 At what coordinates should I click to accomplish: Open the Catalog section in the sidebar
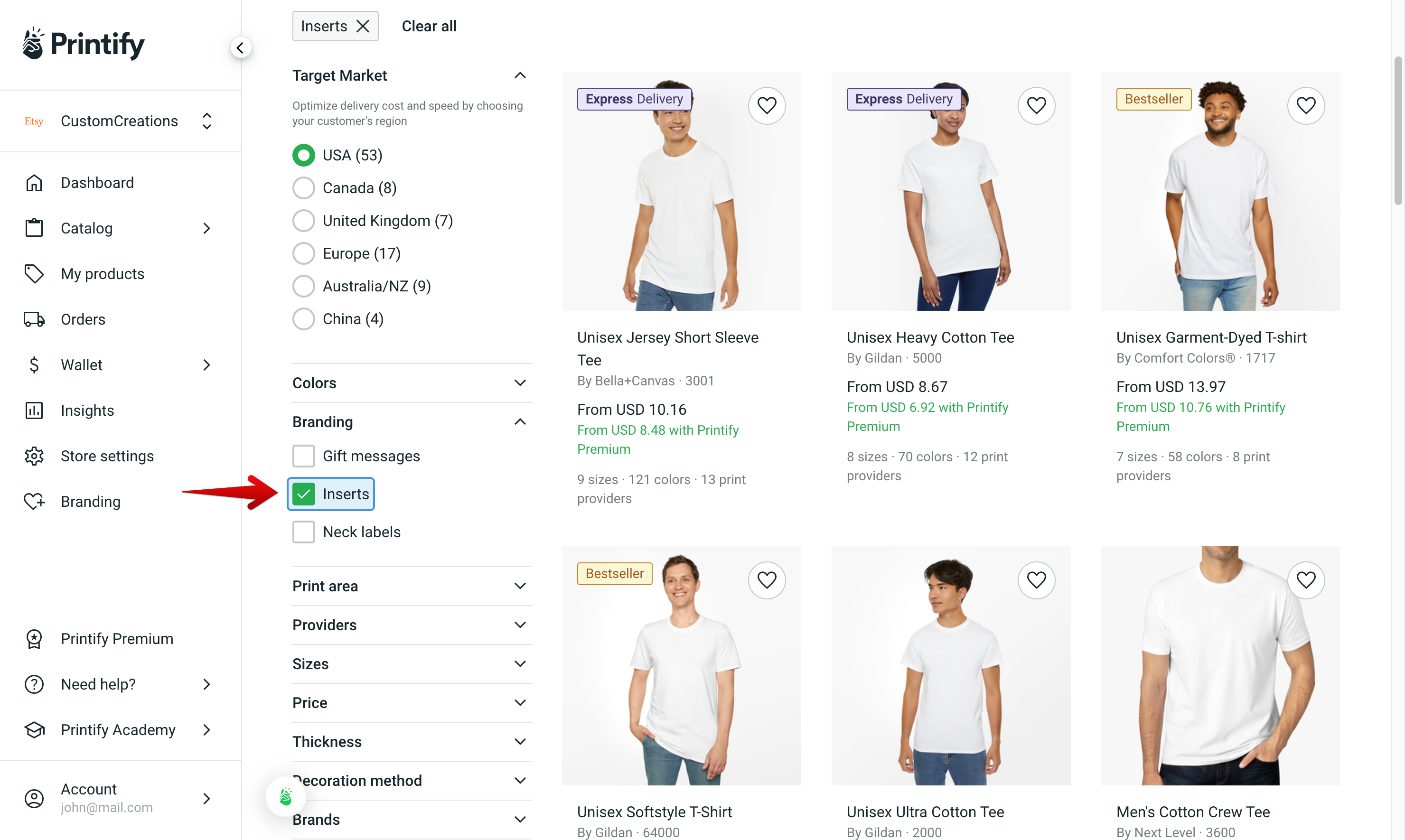pos(86,228)
